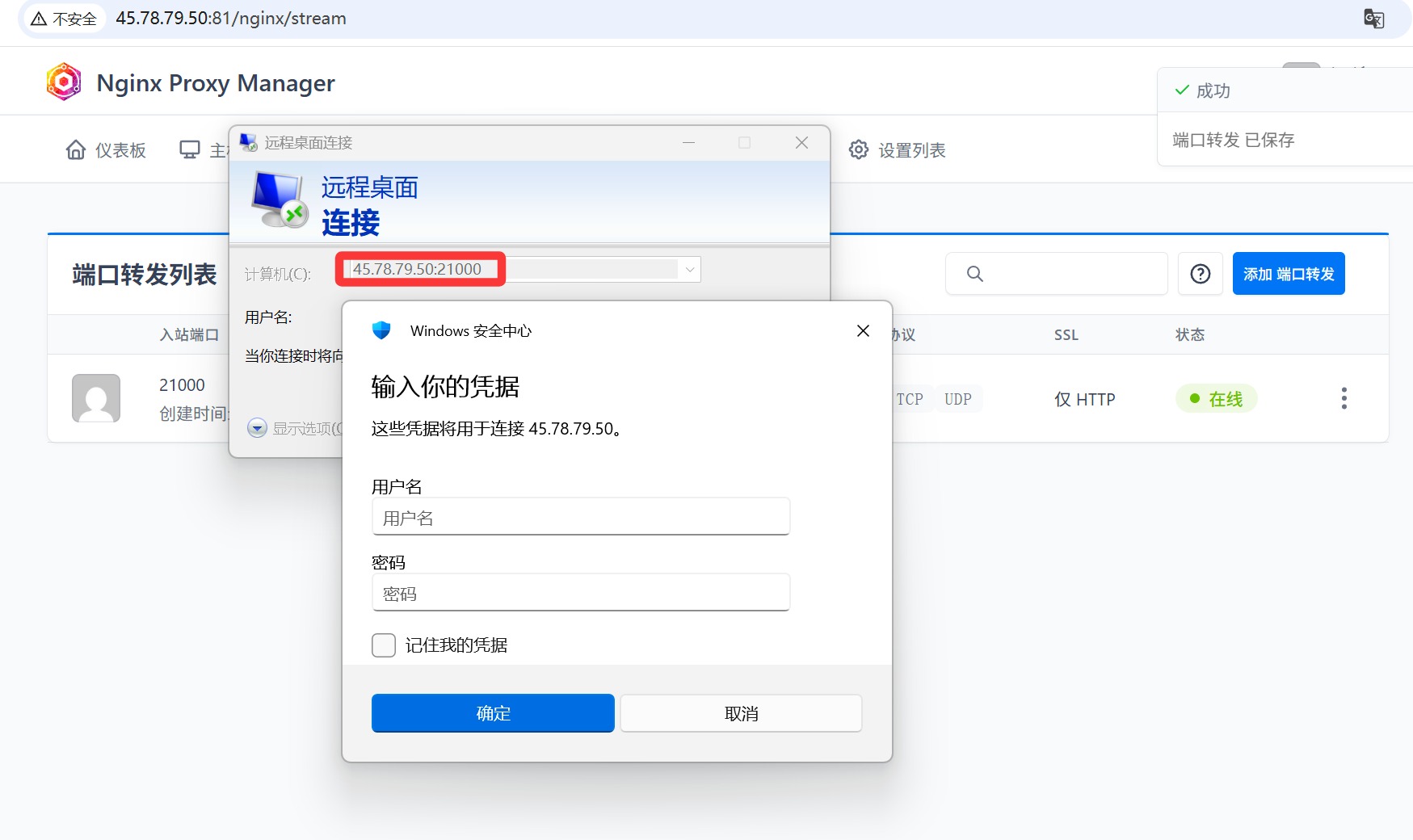Click the user avatar for stream 21000
The height and width of the screenshot is (840, 1413).
[96, 398]
